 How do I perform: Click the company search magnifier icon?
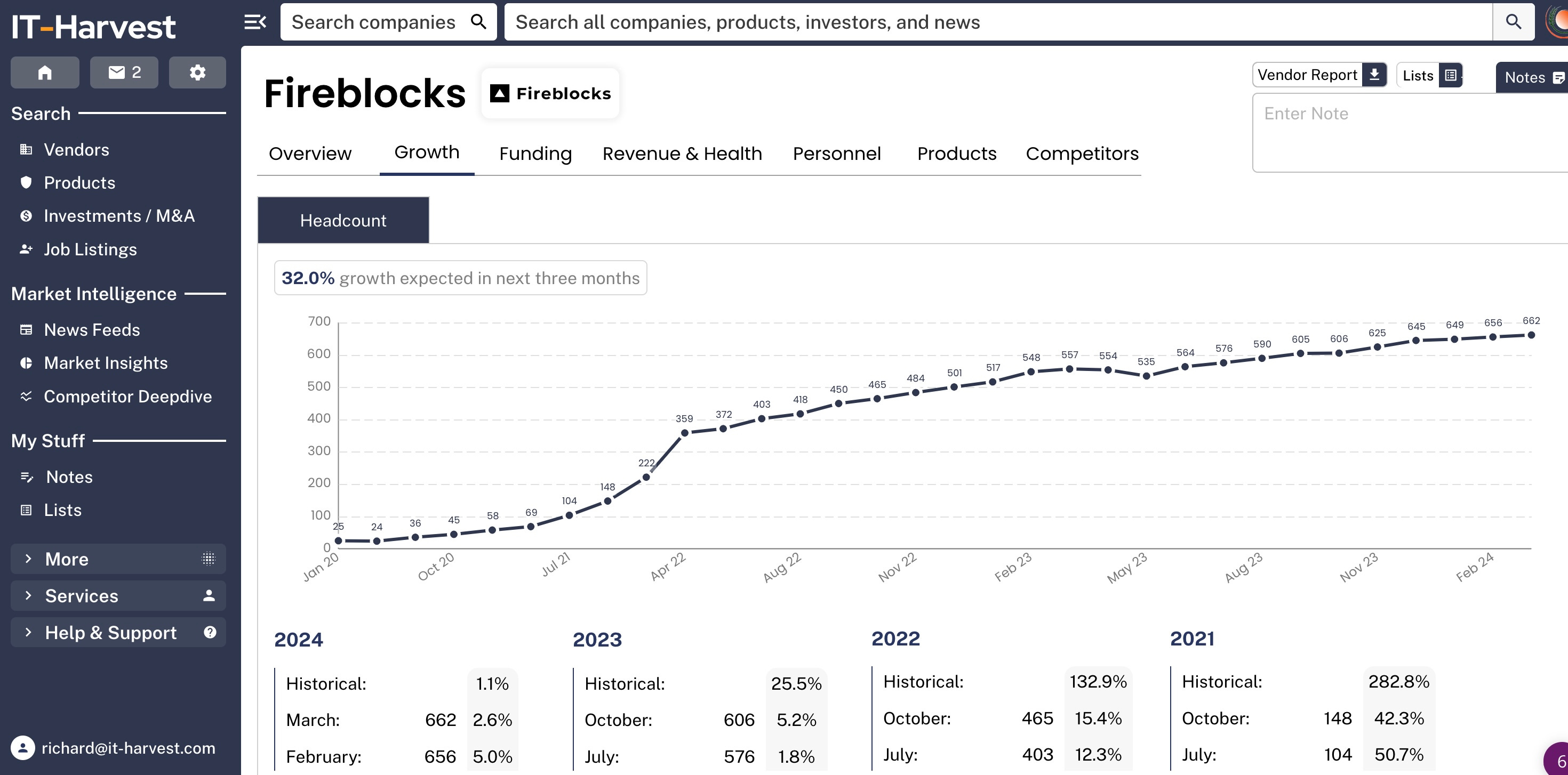479,22
